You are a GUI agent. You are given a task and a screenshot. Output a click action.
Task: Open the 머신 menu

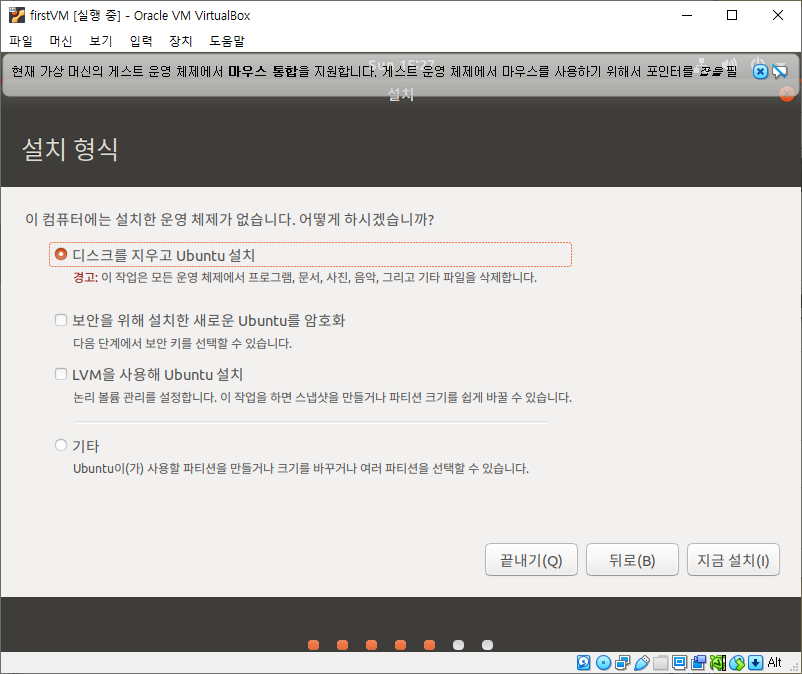click(61, 41)
